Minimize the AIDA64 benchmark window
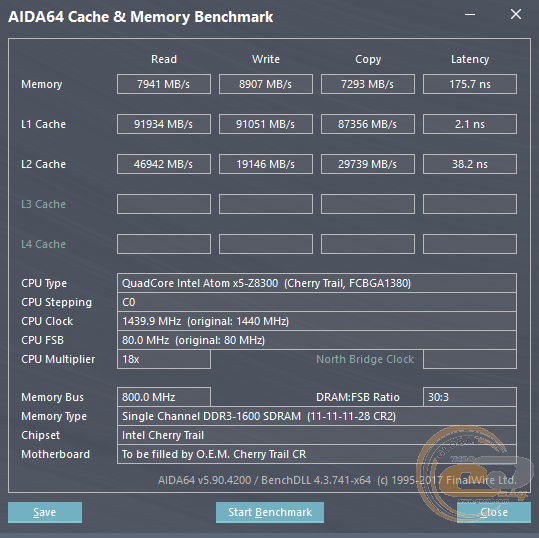This screenshot has width=539, height=538. point(470,14)
